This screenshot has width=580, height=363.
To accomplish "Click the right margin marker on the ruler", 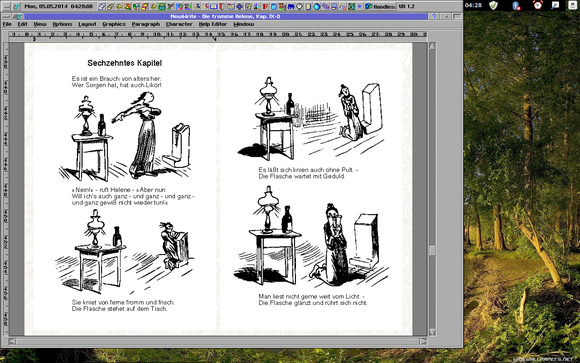I will (215, 39).
